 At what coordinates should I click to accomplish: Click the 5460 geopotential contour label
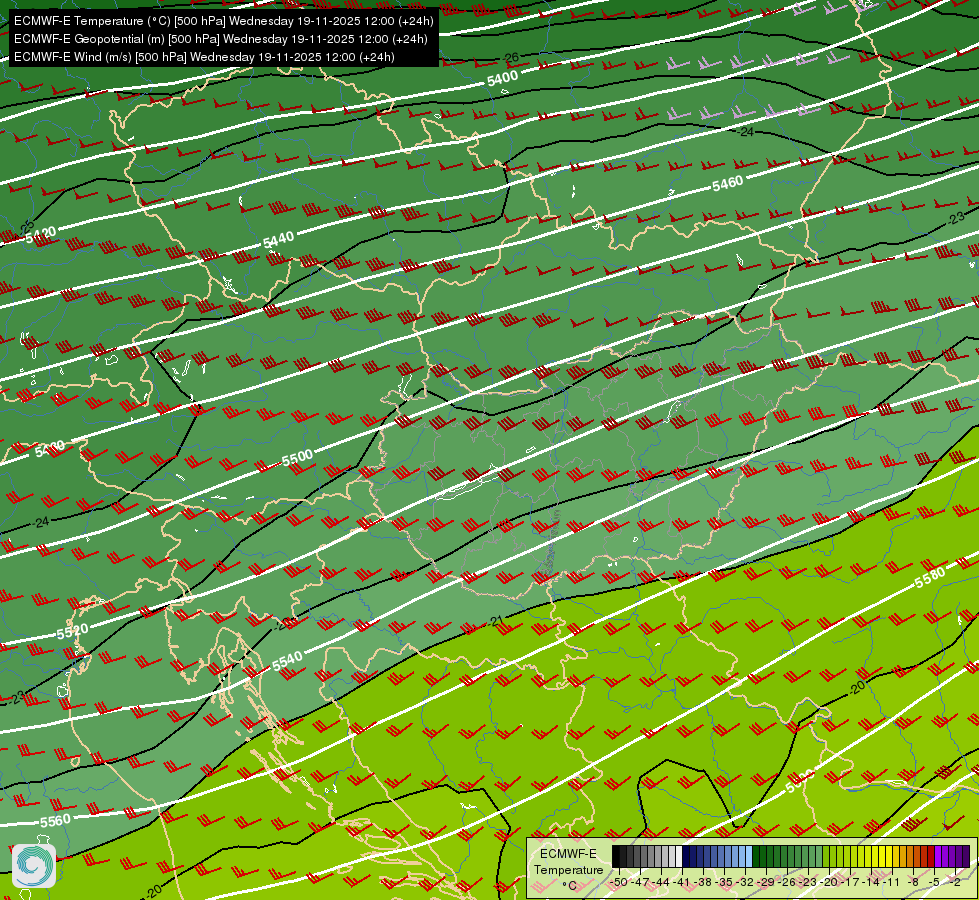727,184
